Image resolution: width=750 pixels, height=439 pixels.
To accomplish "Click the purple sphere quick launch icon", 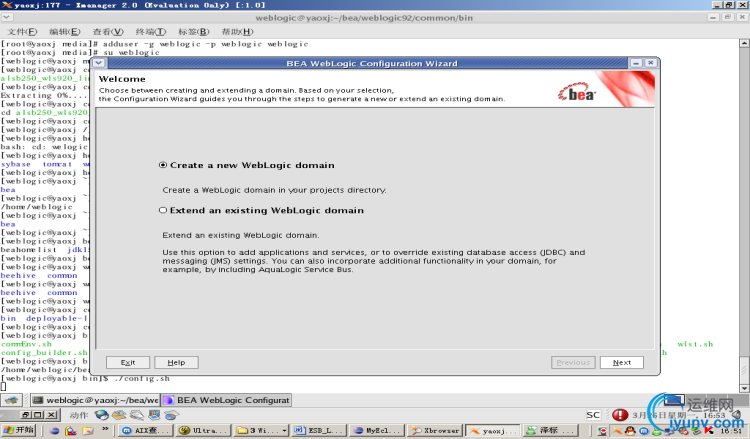I will (x=54, y=430).
